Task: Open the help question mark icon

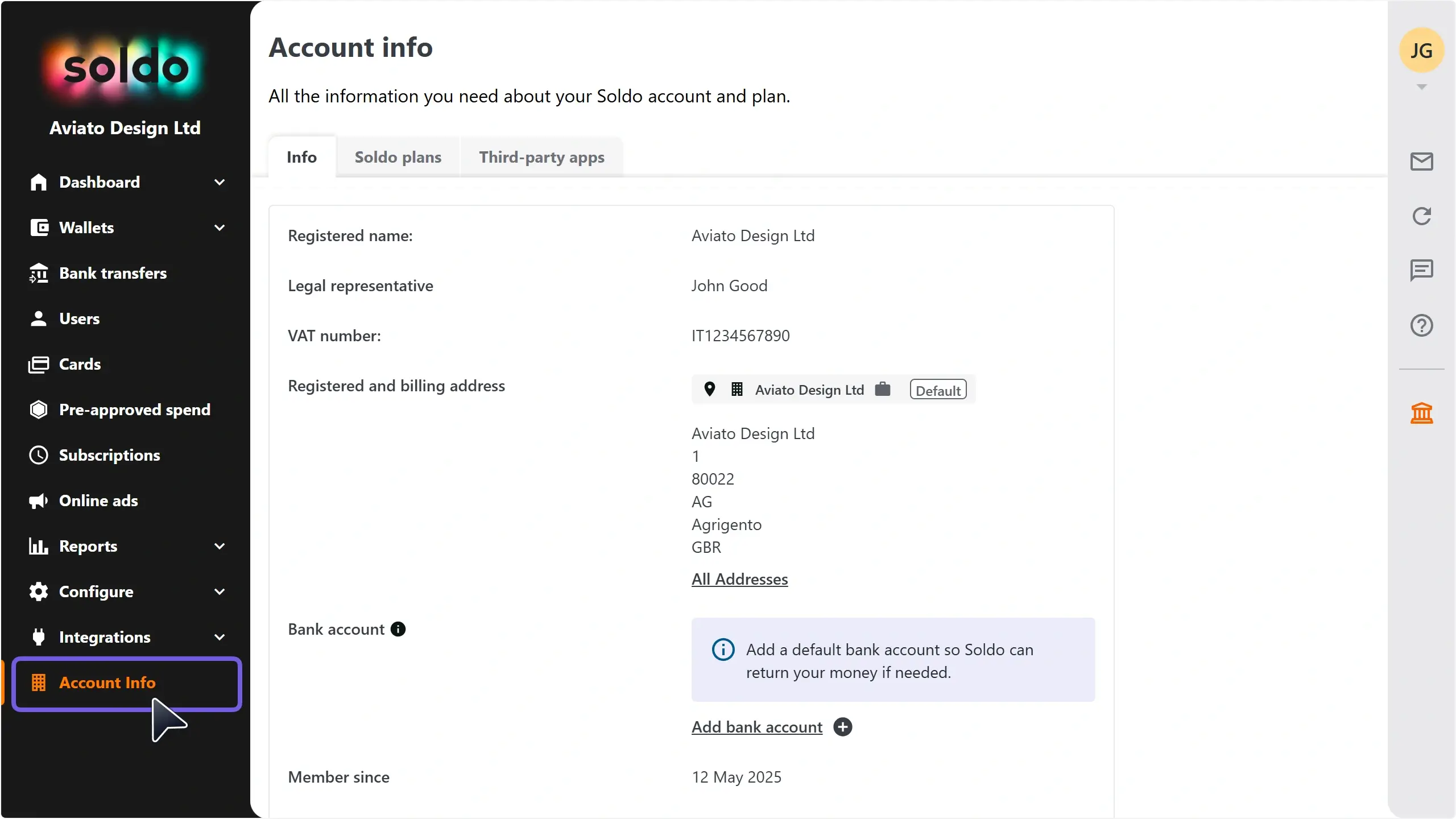Action: (x=1421, y=325)
